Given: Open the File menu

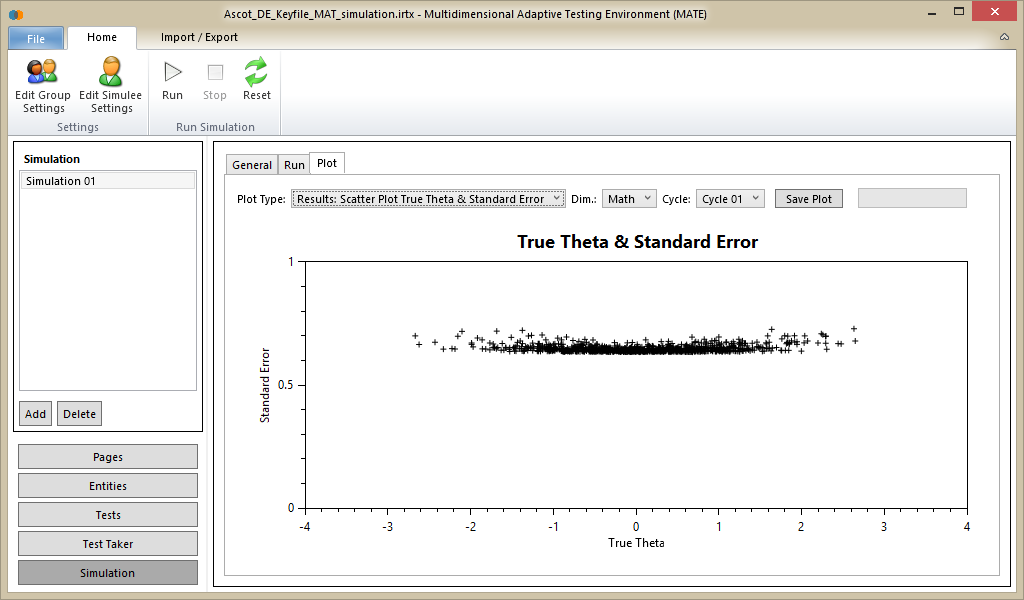Looking at the screenshot, I should [x=36, y=38].
